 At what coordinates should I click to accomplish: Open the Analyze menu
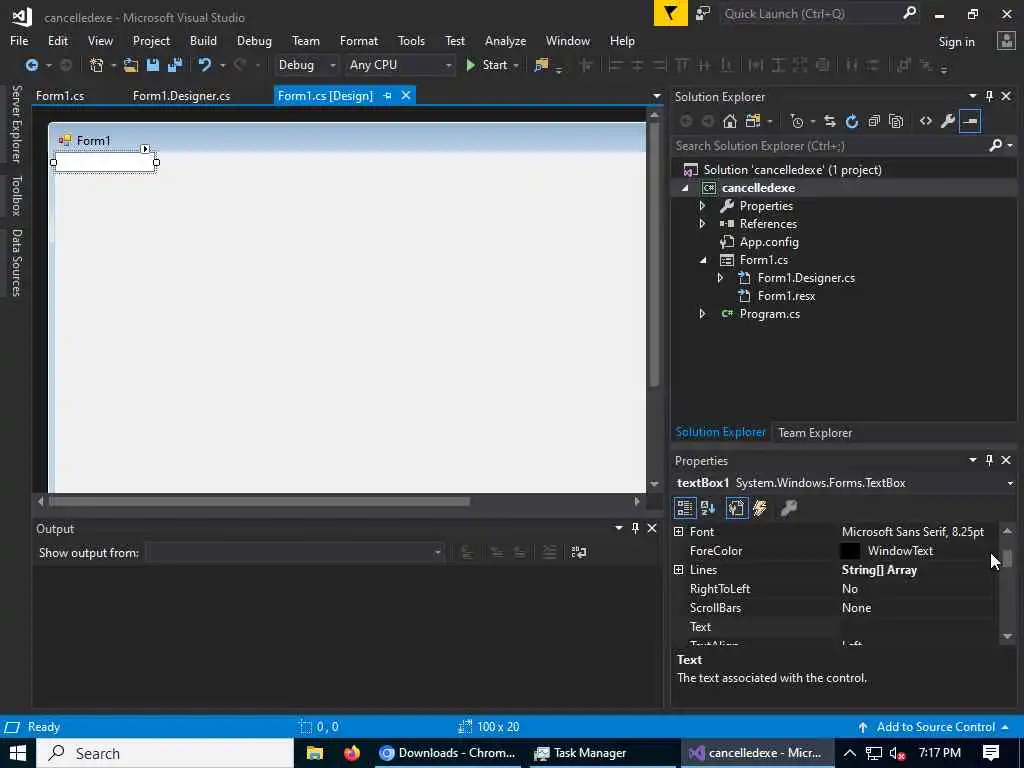tap(505, 40)
